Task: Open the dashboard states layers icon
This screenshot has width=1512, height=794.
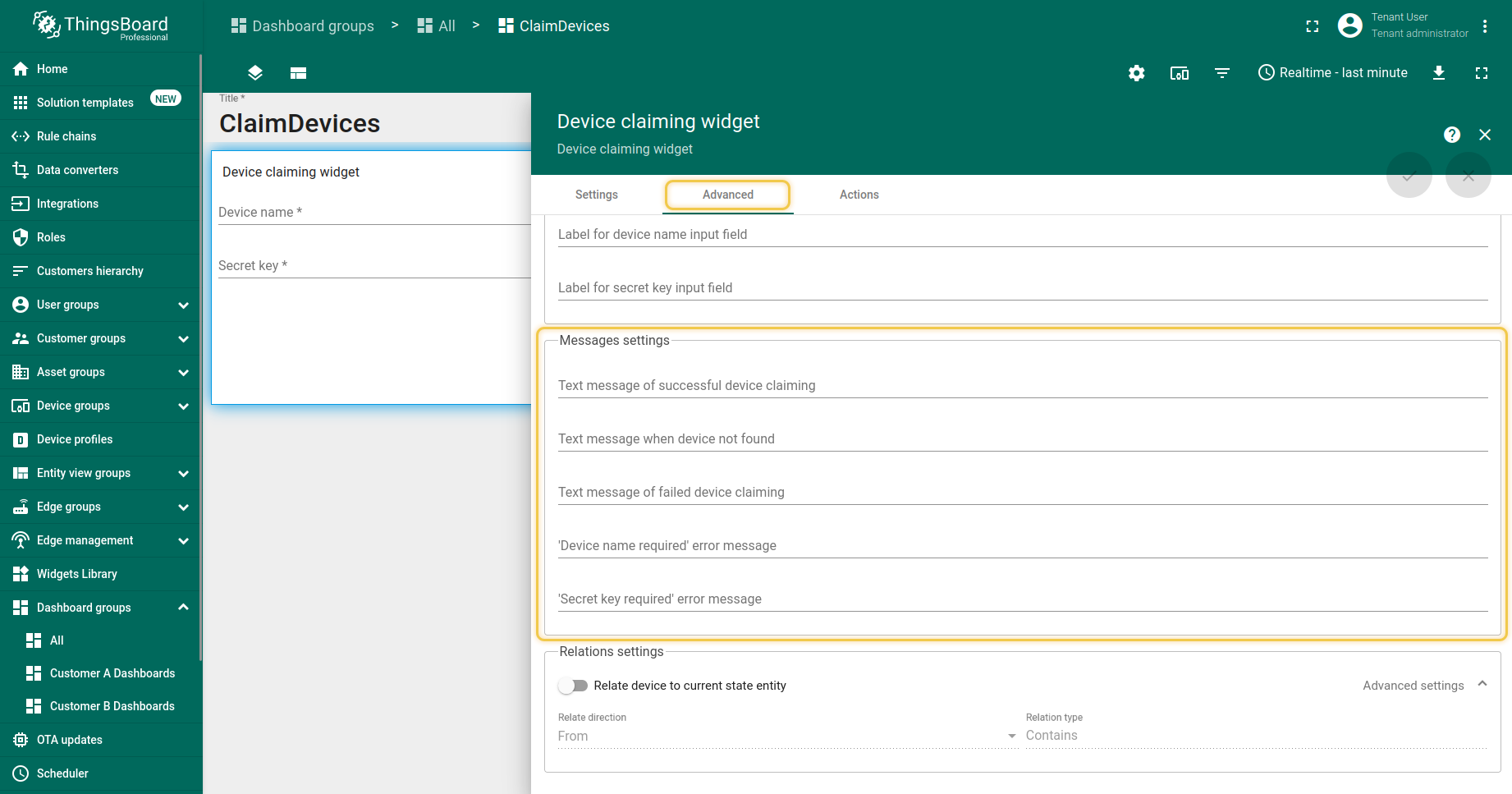Action: [x=255, y=73]
